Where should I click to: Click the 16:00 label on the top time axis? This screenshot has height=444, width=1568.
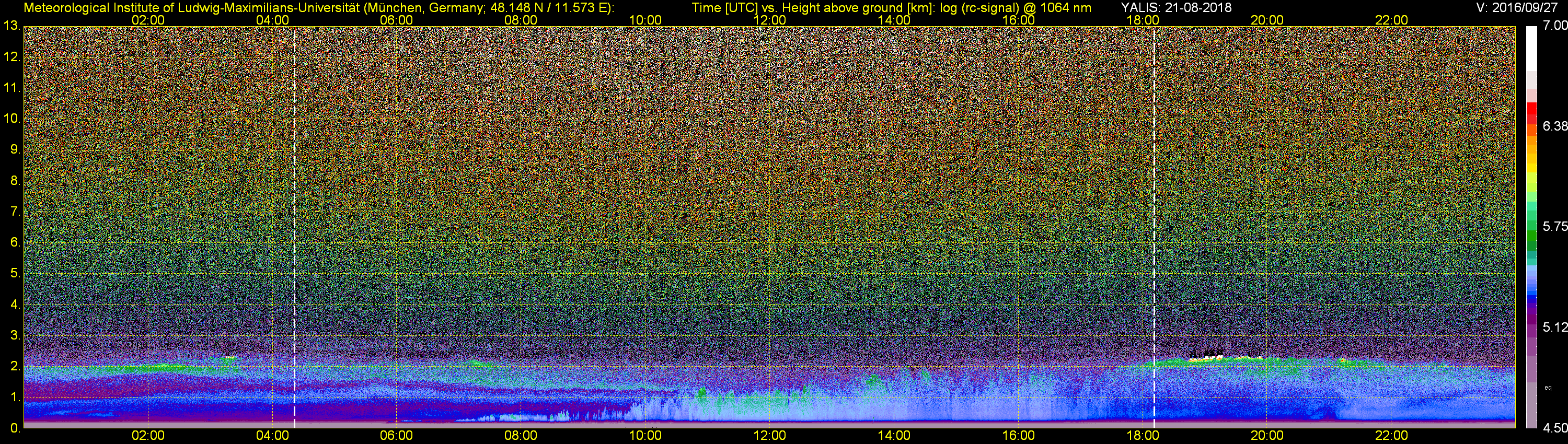(x=1018, y=20)
